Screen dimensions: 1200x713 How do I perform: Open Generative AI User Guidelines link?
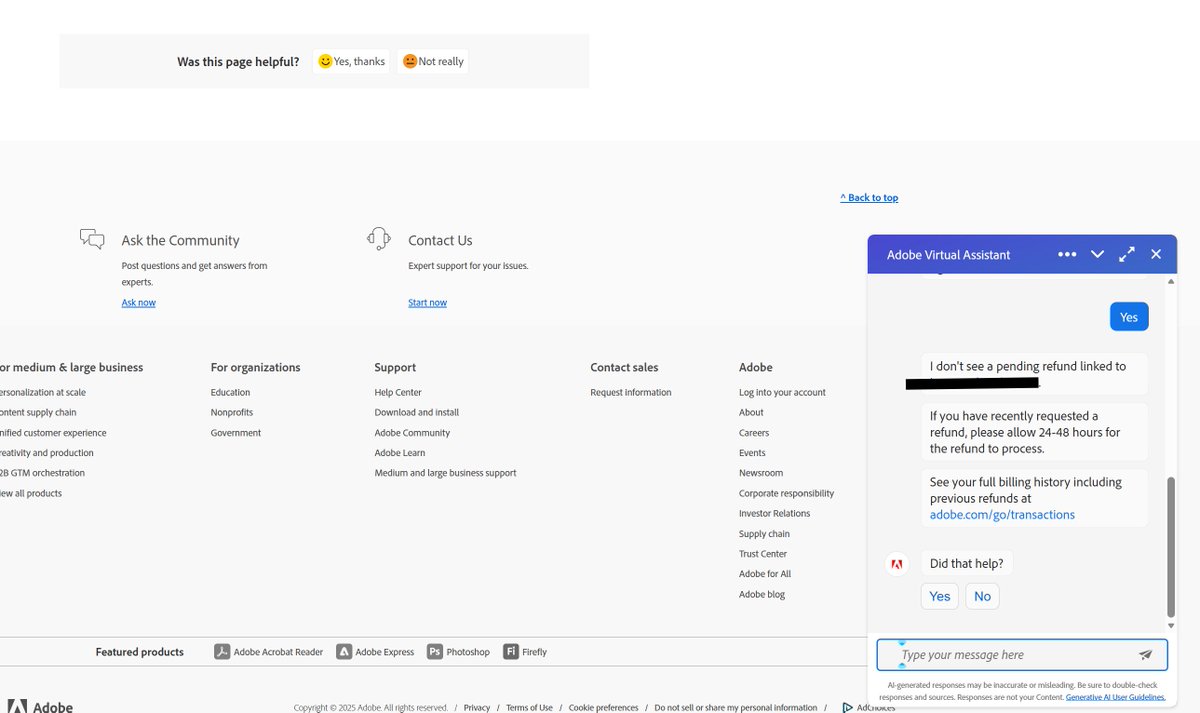[x=1115, y=697]
